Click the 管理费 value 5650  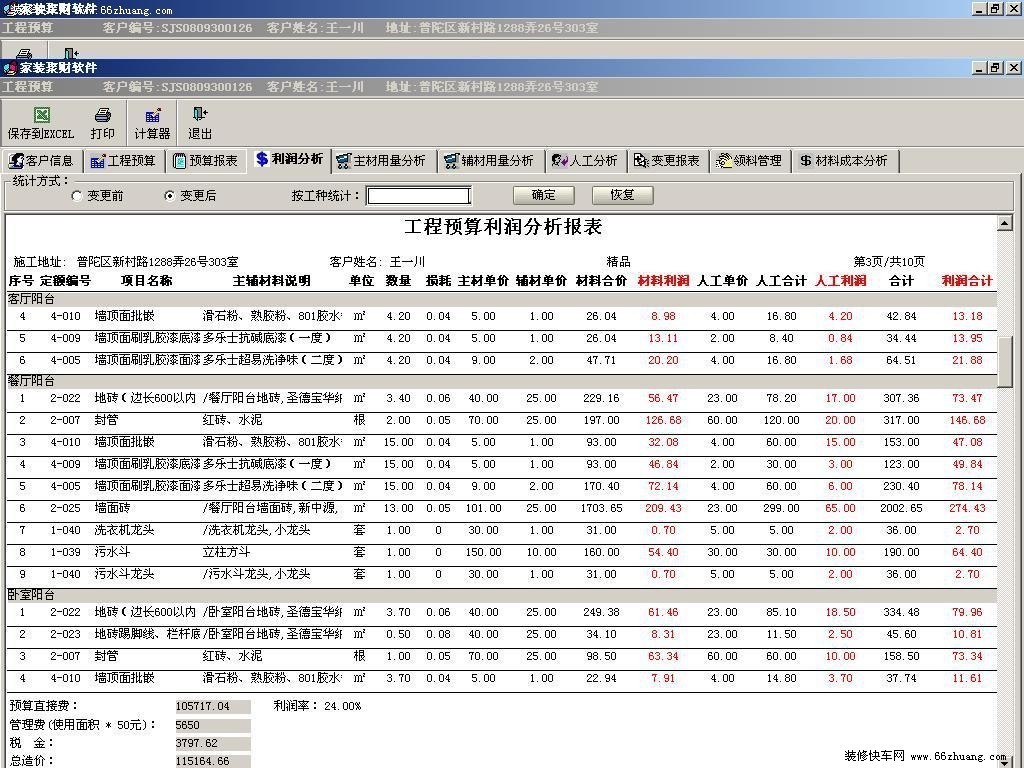pos(212,725)
